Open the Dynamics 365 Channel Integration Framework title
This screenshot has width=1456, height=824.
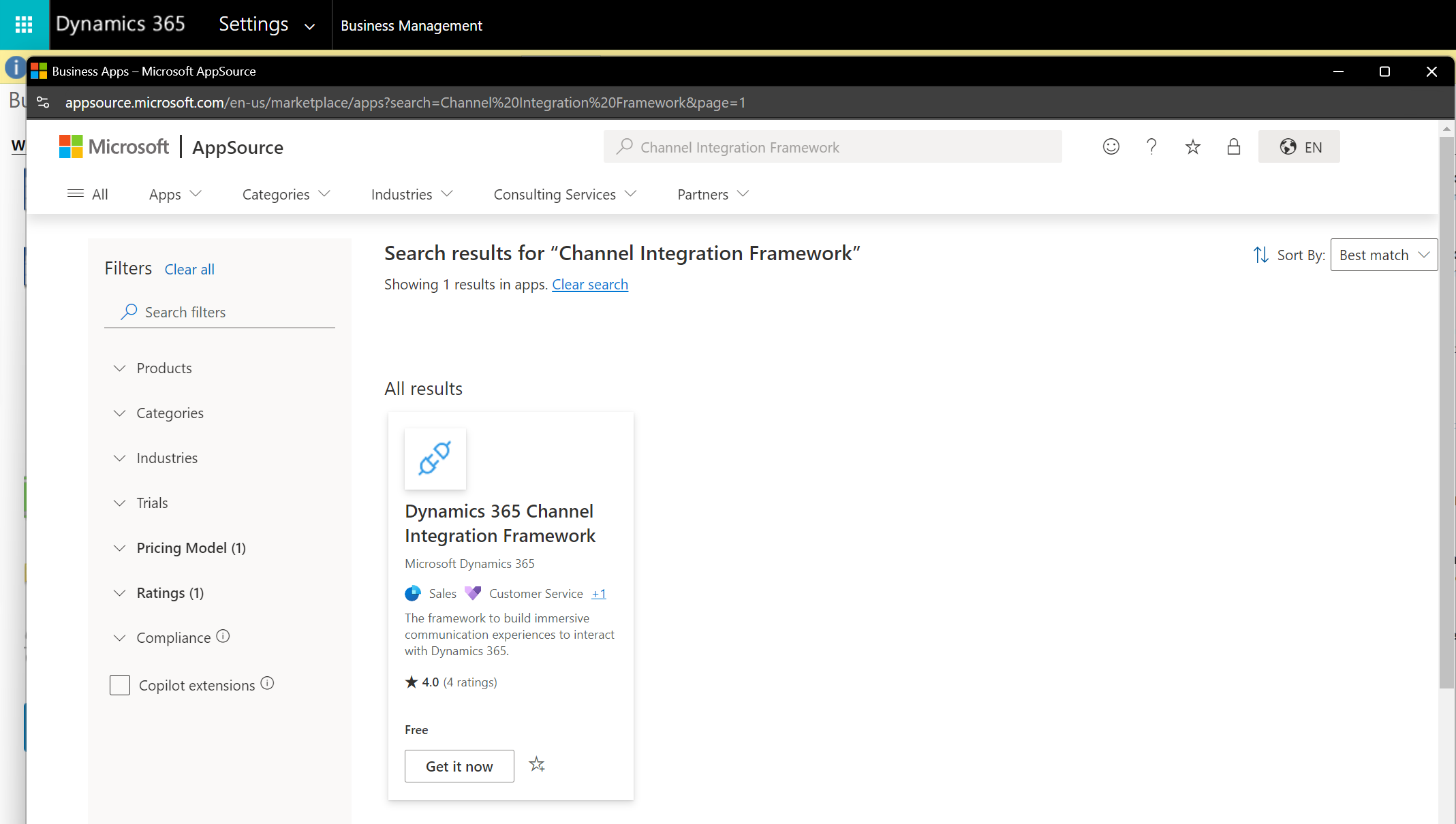coord(500,523)
